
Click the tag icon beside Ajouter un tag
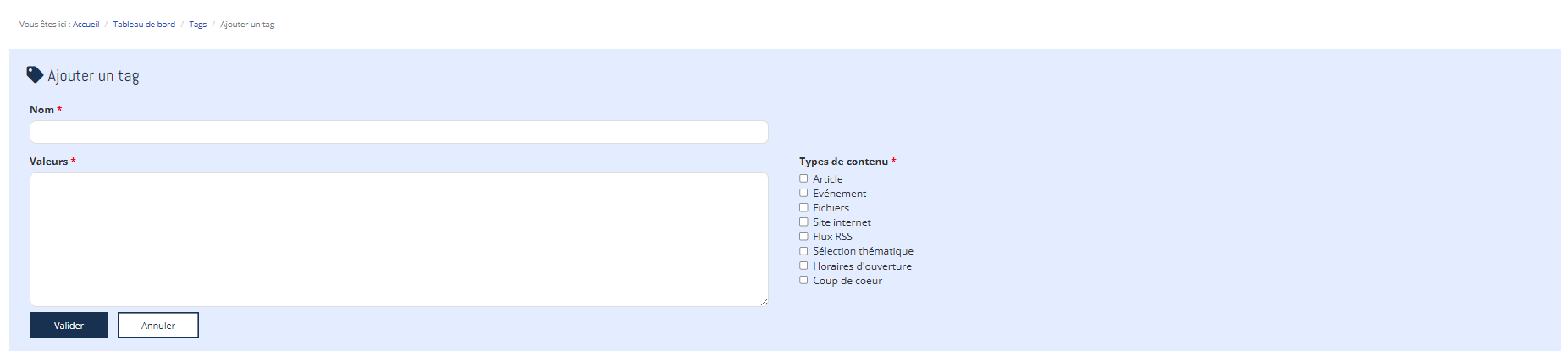click(35, 75)
